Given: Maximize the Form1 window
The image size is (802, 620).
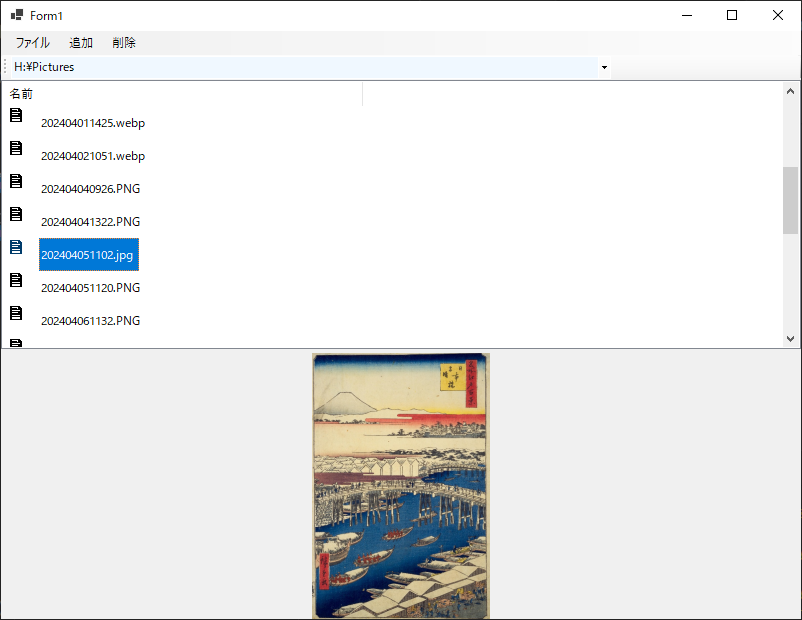Looking at the screenshot, I should (x=732, y=15).
